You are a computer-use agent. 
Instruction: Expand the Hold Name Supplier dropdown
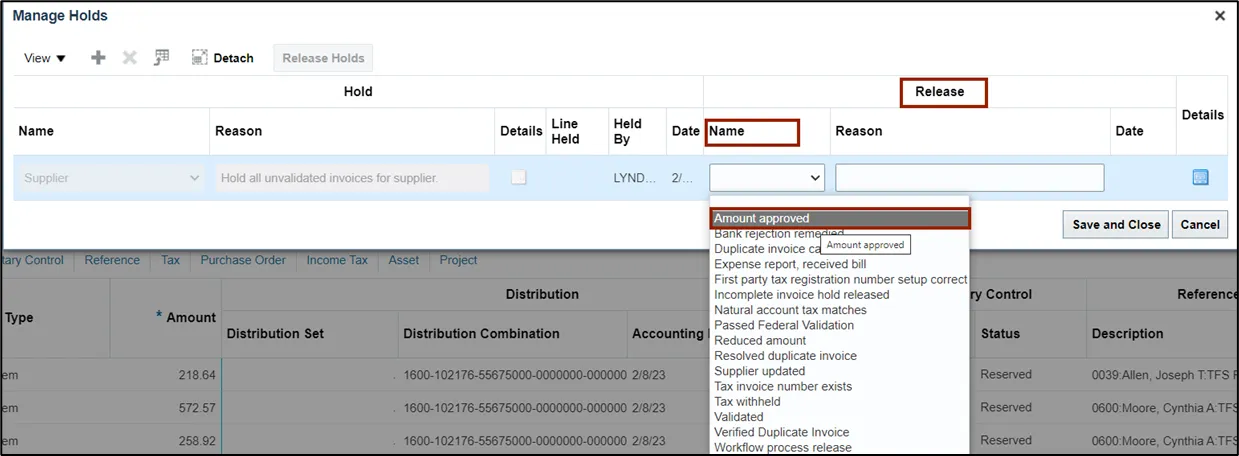click(111, 178)
